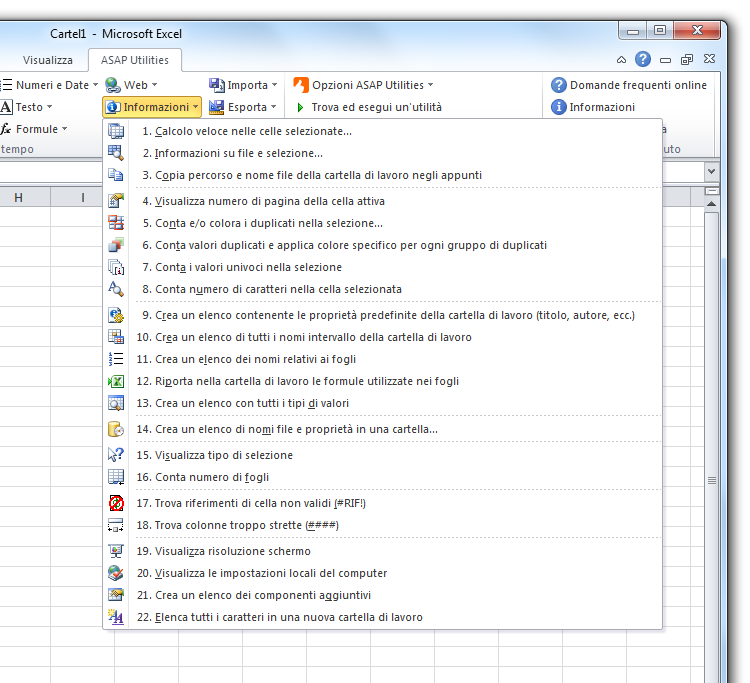This screenshot has height=683, width=750.
Task: Select column I header
Action: tap(83, 198)
